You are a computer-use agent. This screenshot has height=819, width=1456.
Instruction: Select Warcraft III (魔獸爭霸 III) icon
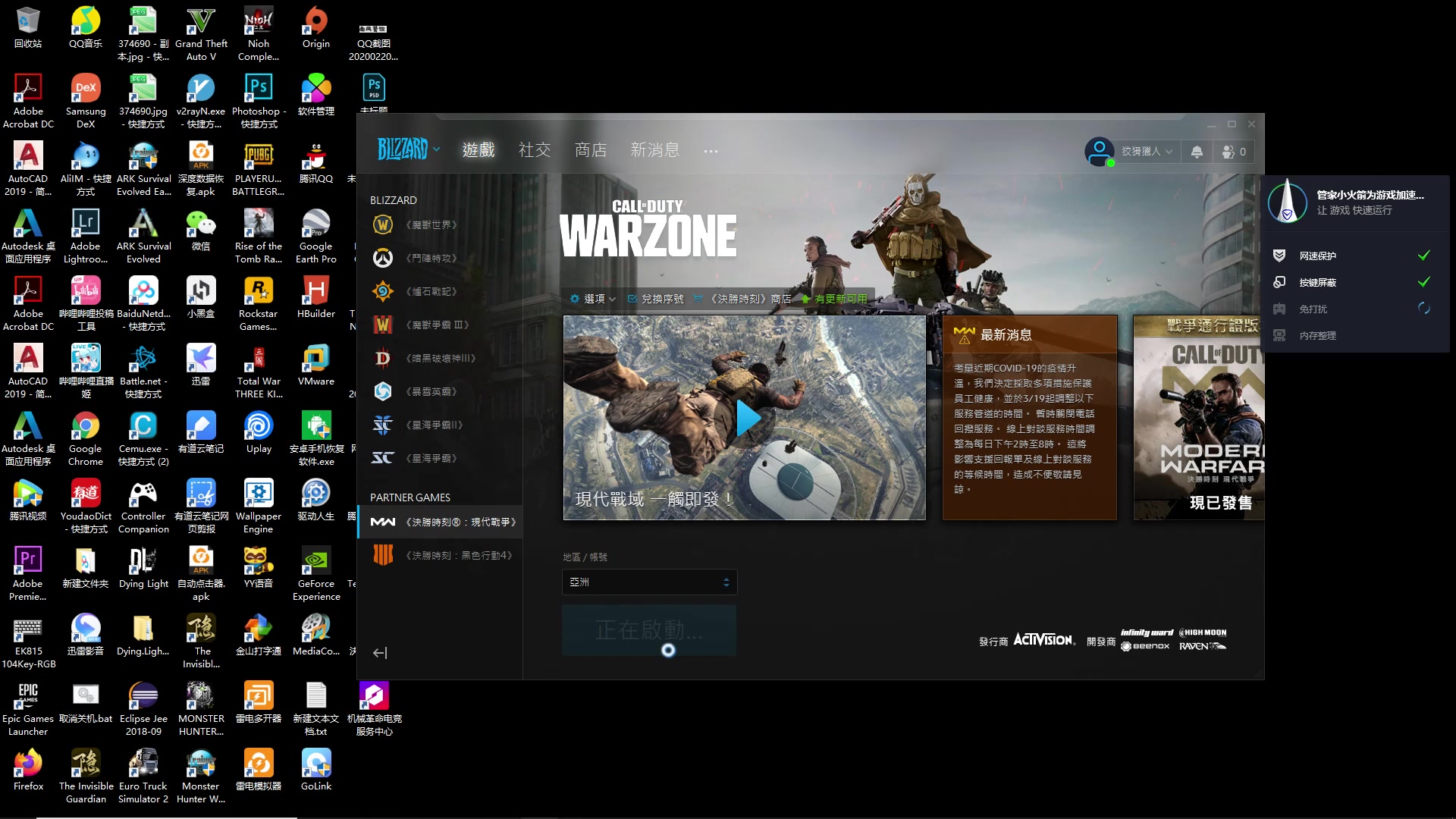[x=383, y=325]
